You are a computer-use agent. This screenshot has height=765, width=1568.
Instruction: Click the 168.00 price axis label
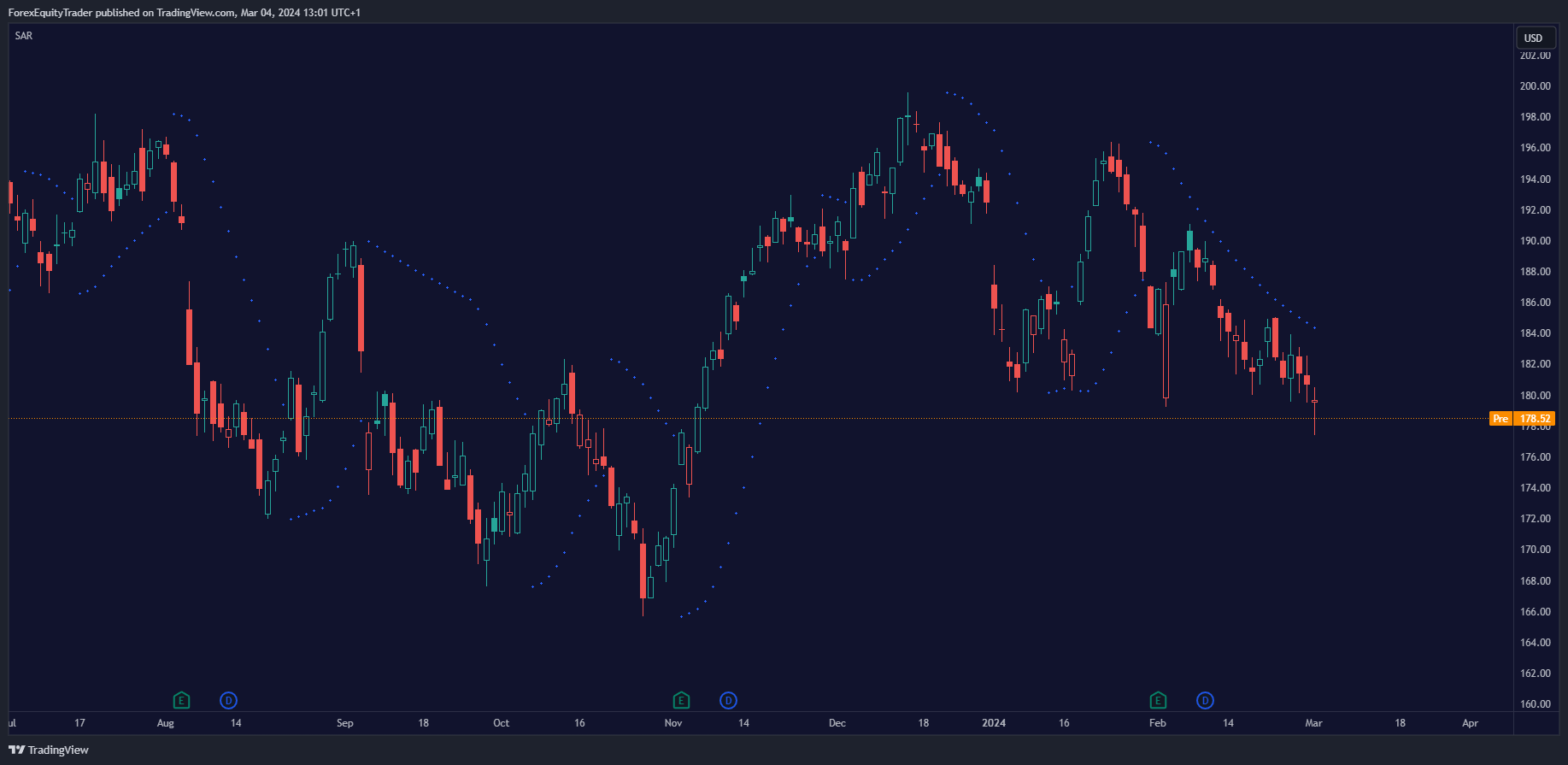pyautogui.click(x=1536, y=581)
